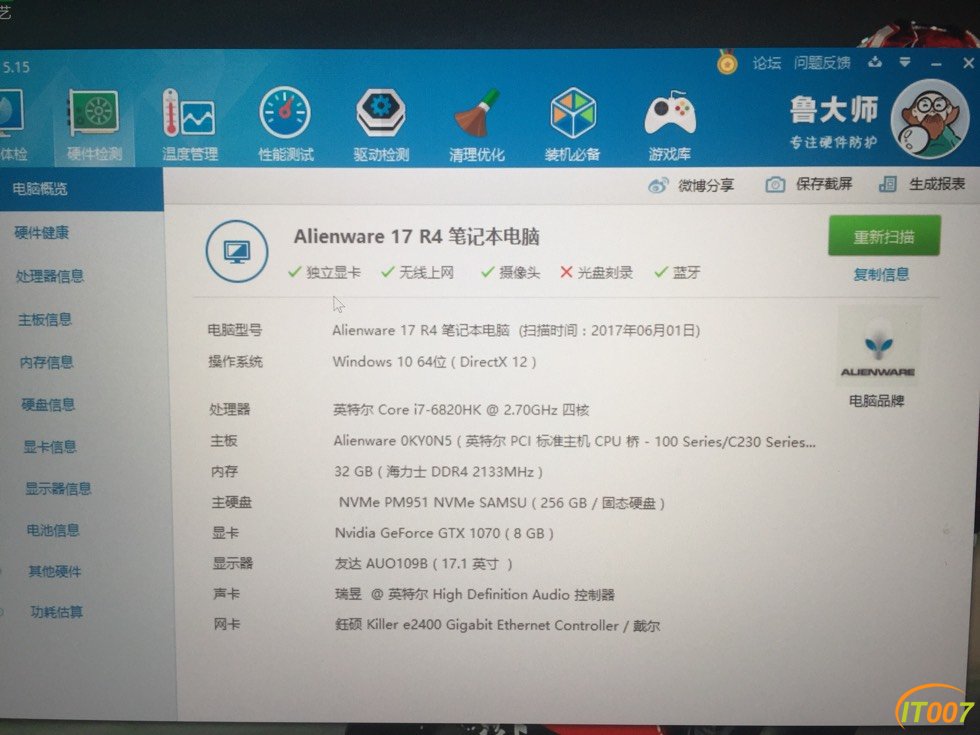This screenshot has width=980, height=735.
Task: Minimize the 鲁大师 window
Action: tap(936, 63)
